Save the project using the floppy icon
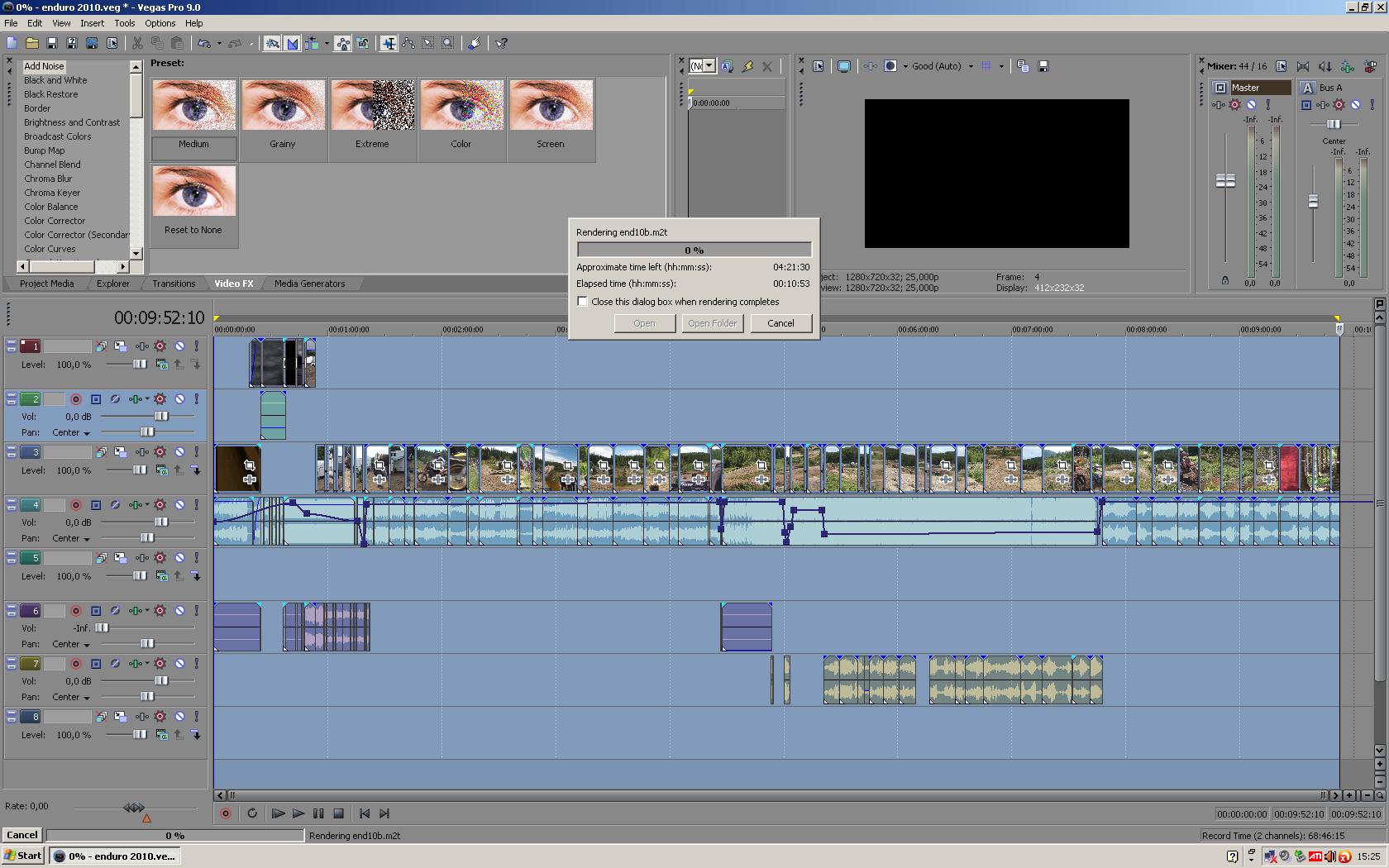 (51, 43)
